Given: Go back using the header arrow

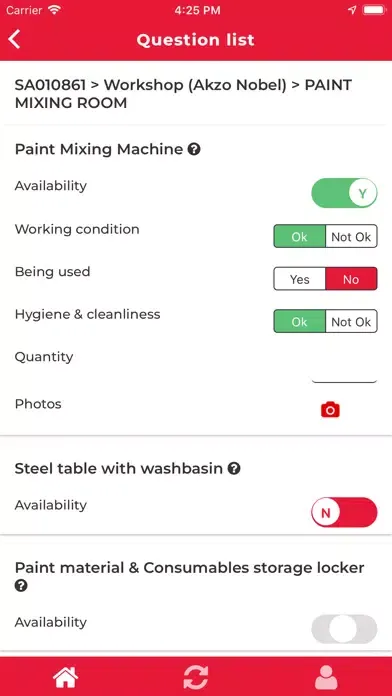Looking at the screenshot, I should (14, 40).
